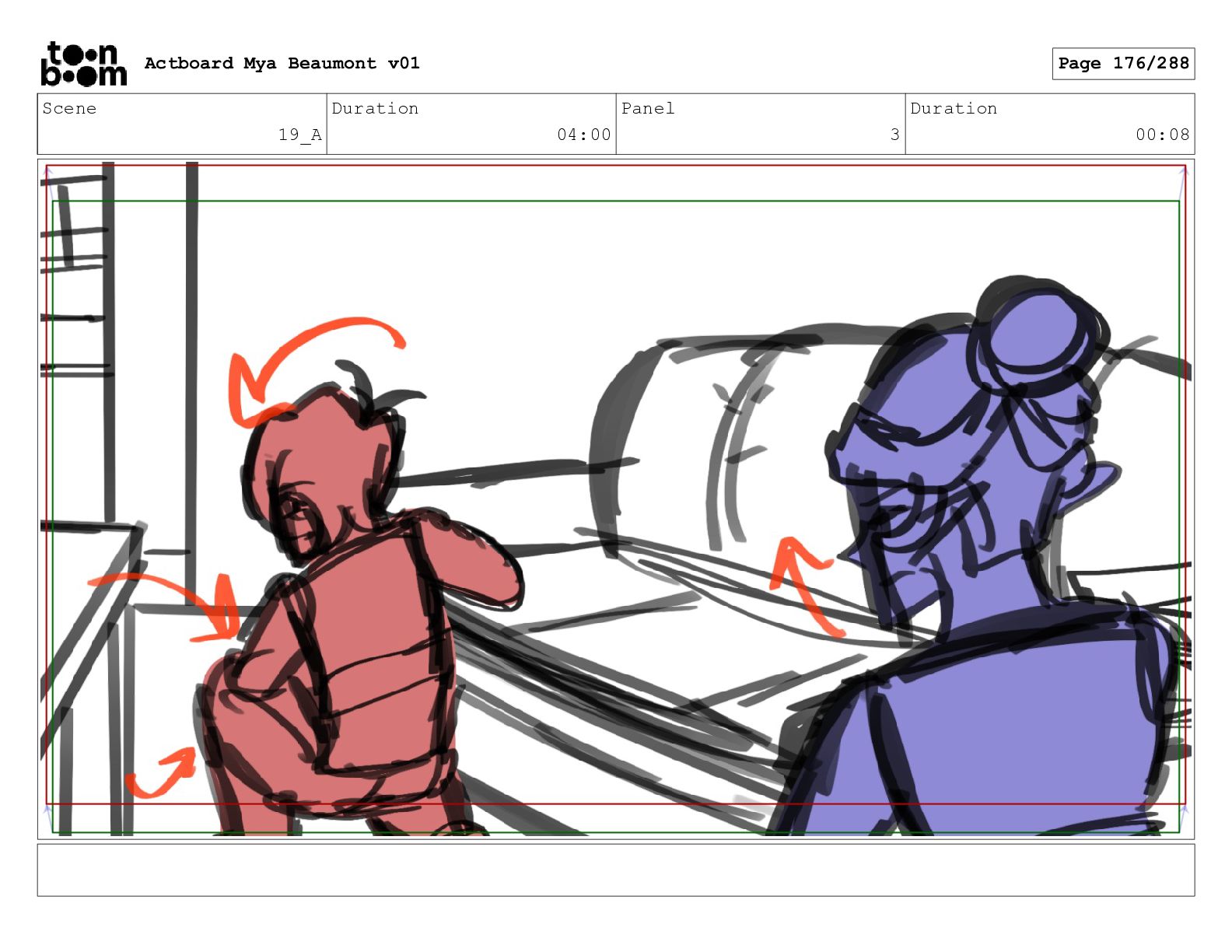Select panel number '3'
Screen dimensions: 1232x952
(894, 135)
